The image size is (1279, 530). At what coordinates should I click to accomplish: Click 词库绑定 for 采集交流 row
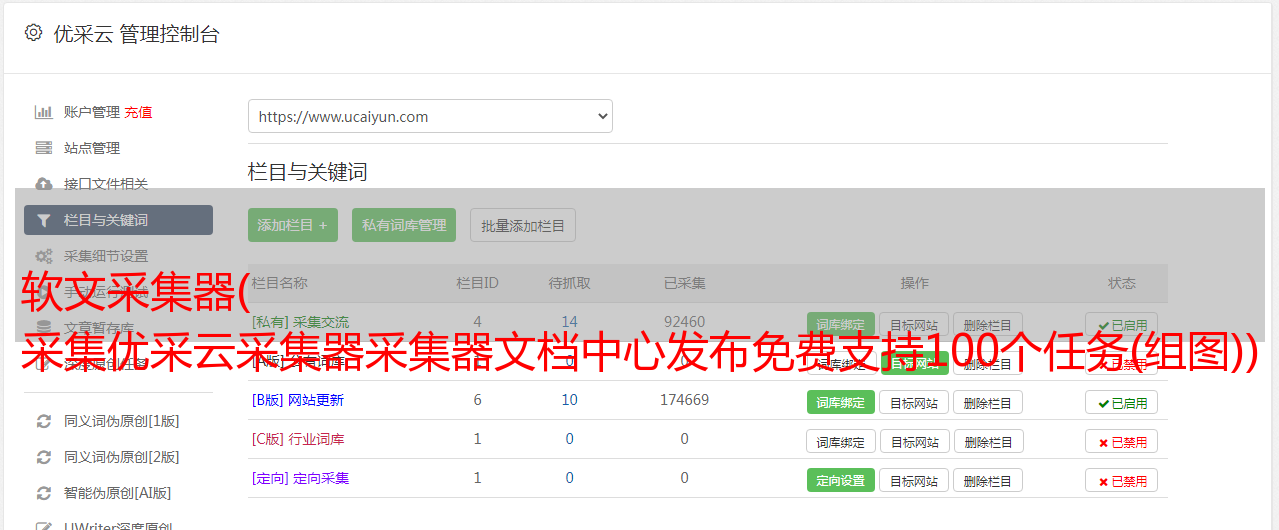(841, 324)
